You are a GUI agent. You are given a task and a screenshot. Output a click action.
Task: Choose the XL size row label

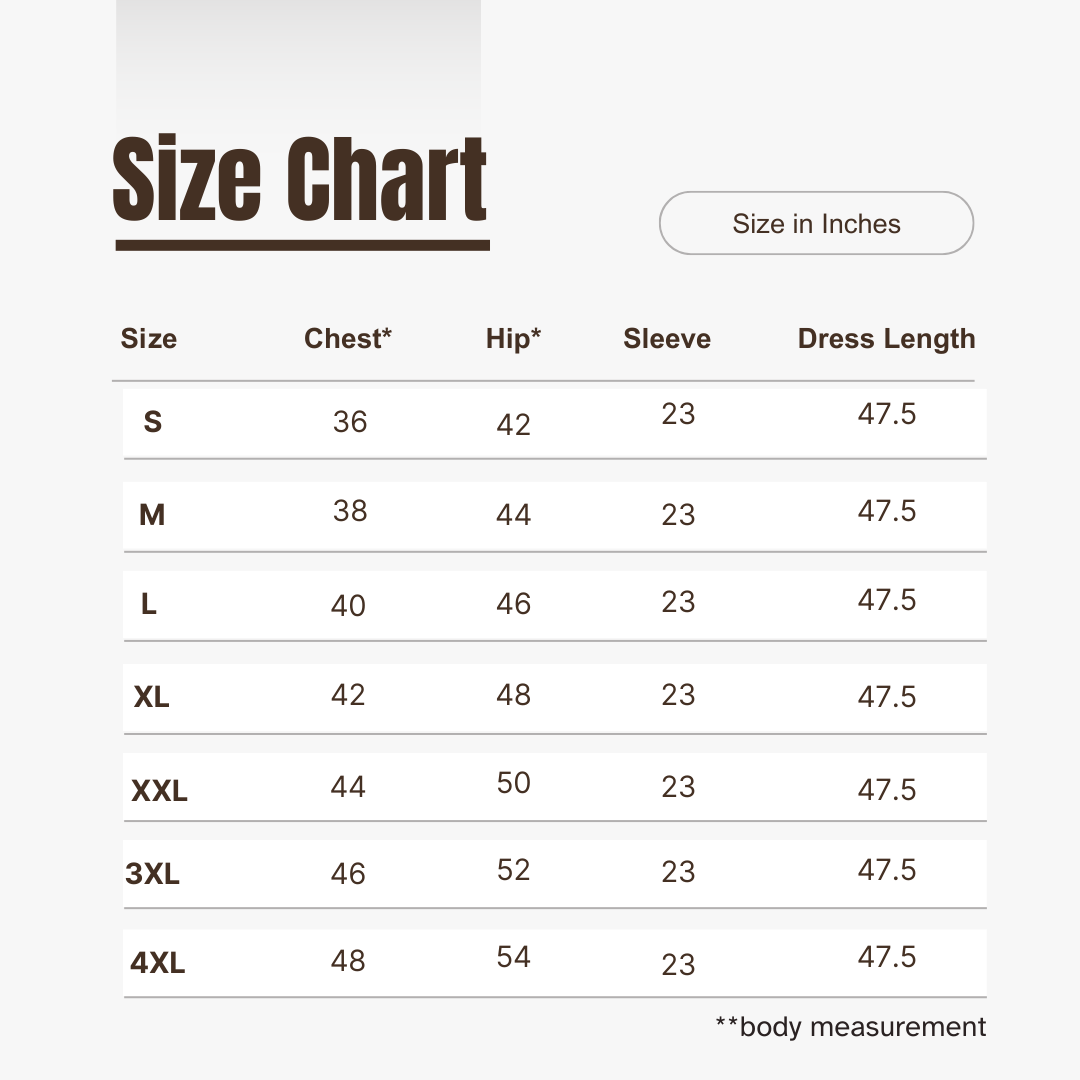coord(151,696)
